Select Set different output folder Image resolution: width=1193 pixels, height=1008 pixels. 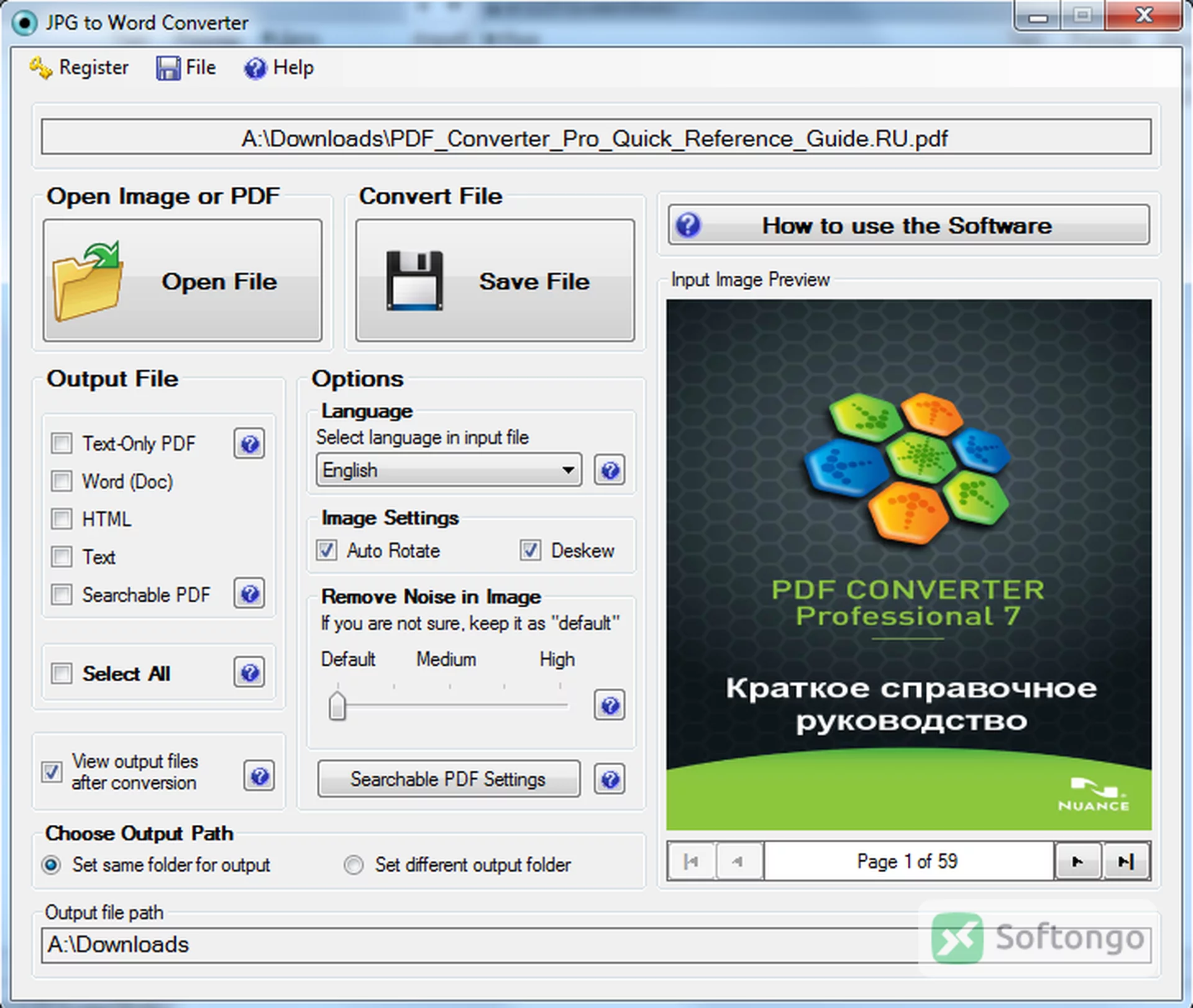(x=354, y=865)
